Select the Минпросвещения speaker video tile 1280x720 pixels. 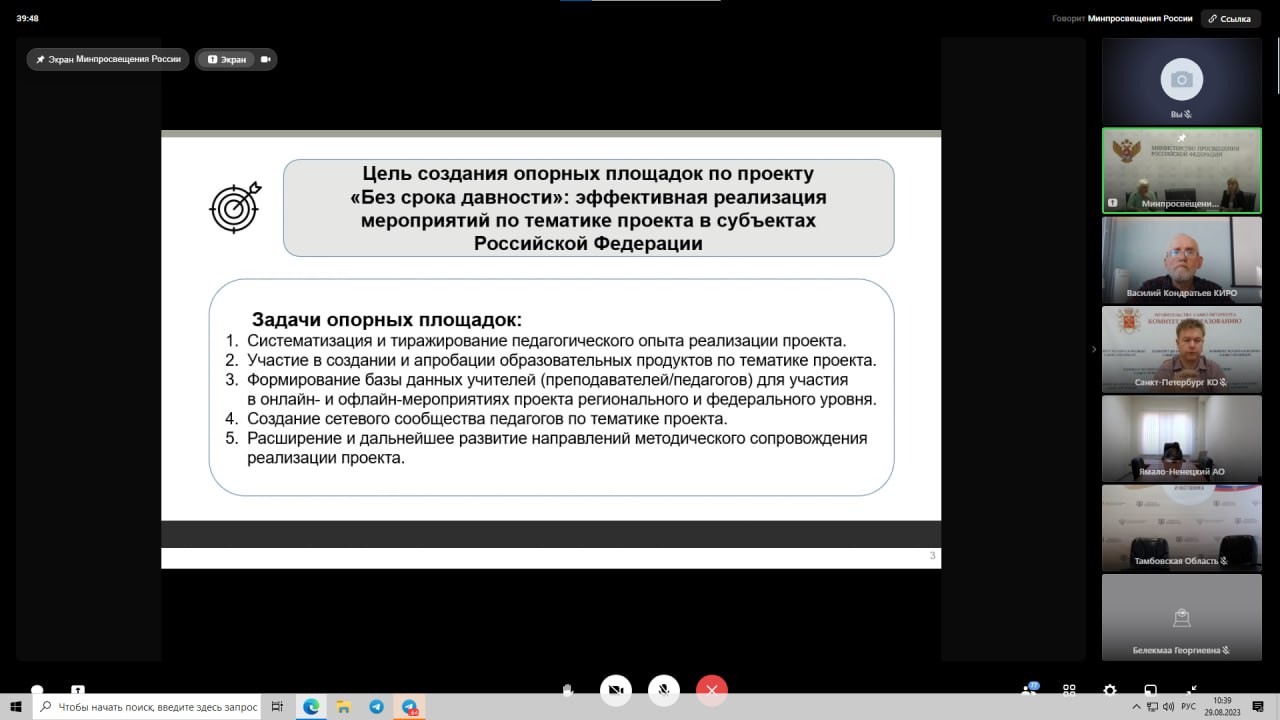(1181, 171)
